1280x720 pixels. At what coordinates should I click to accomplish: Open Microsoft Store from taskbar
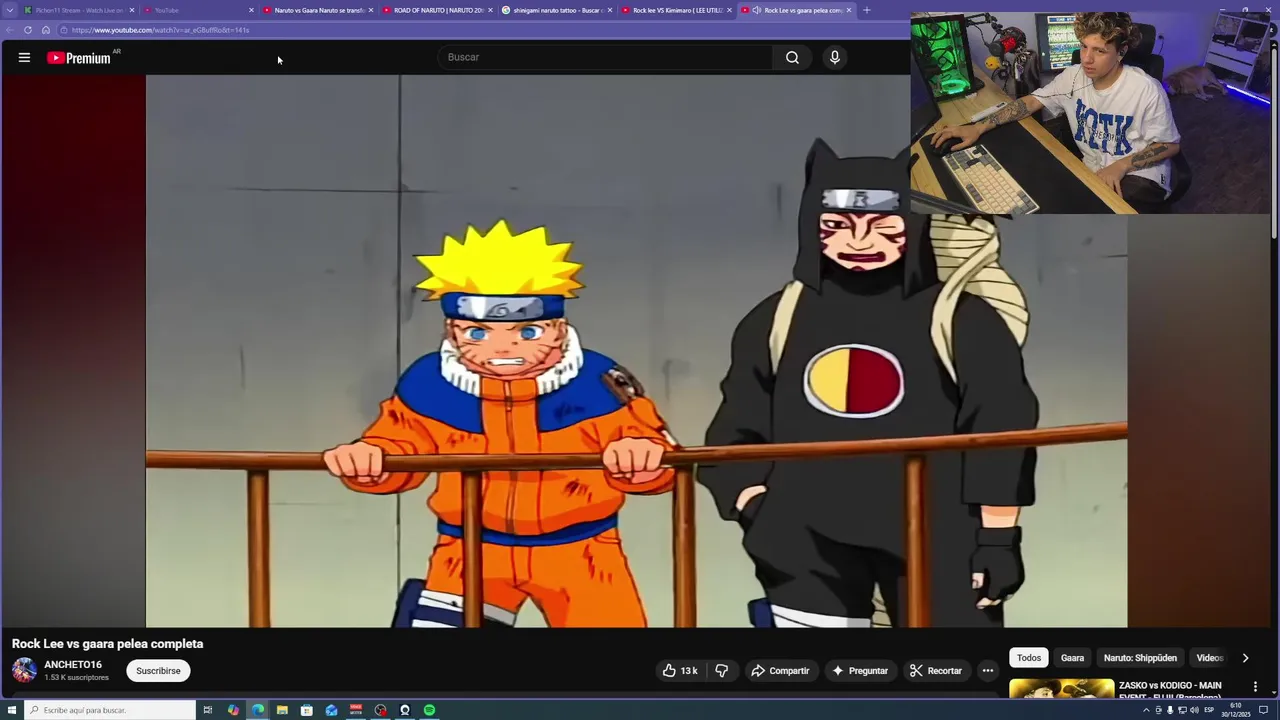307,710
